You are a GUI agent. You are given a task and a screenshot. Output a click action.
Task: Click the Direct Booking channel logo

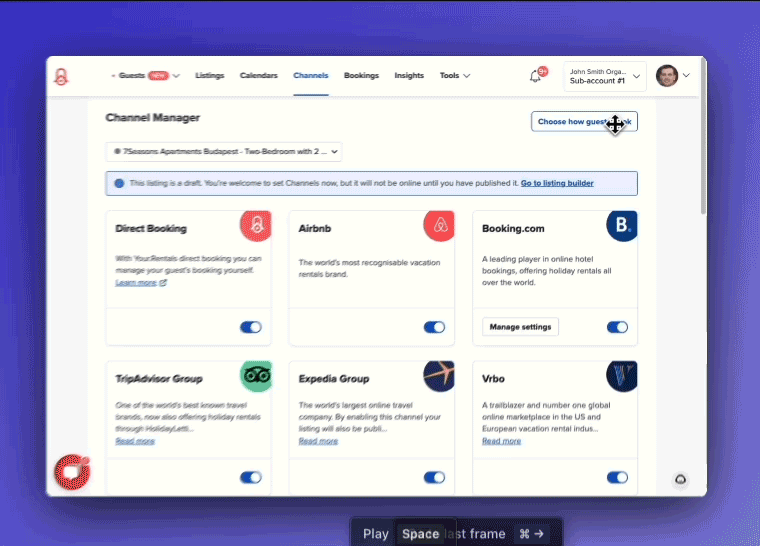256,225
